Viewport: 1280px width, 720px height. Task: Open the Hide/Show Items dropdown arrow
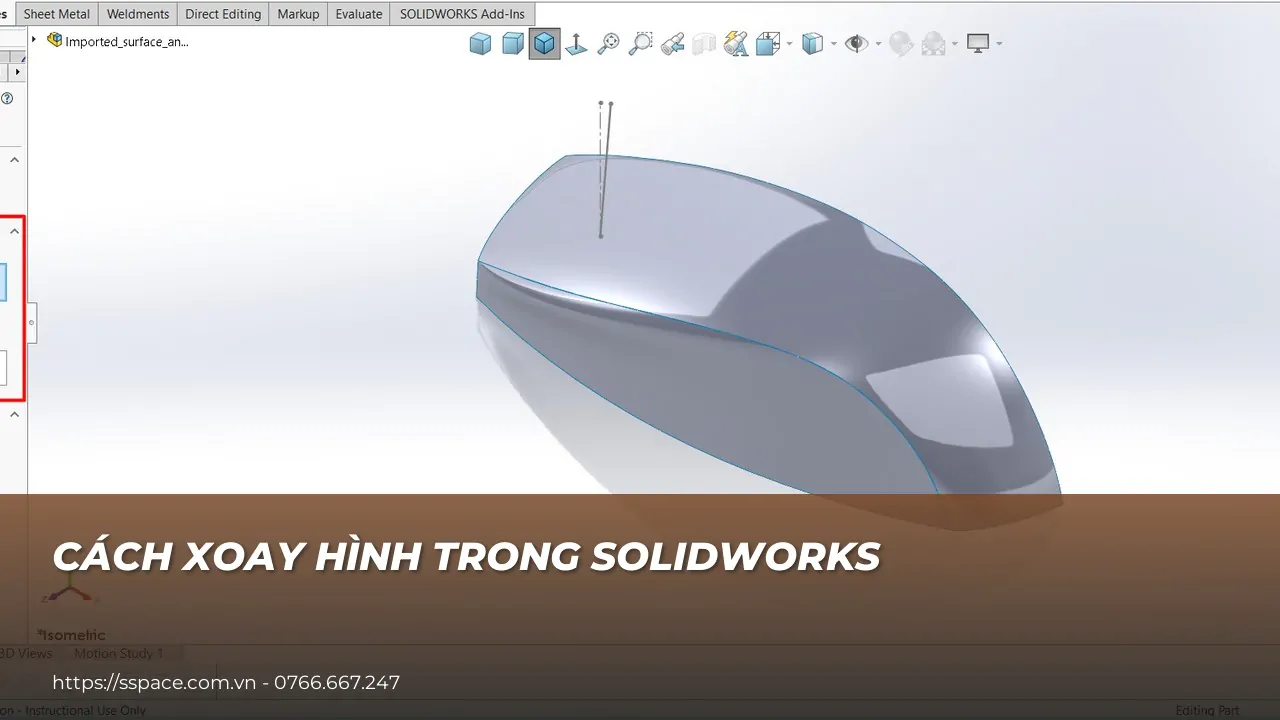pos(878,43)
